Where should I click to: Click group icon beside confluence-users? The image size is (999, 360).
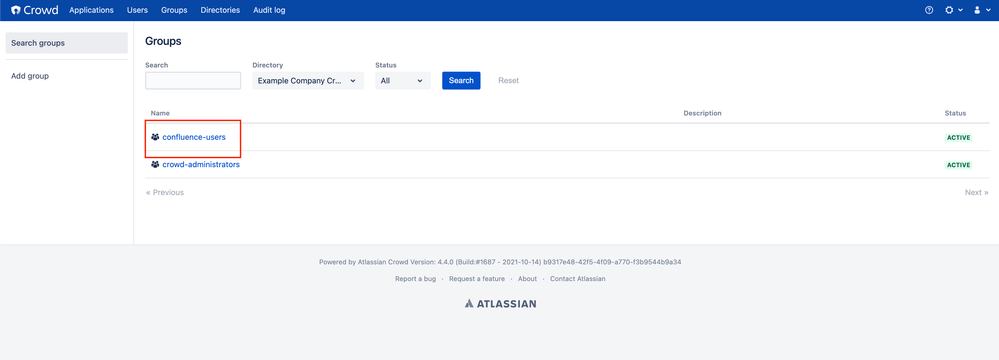tap(155, 137)
